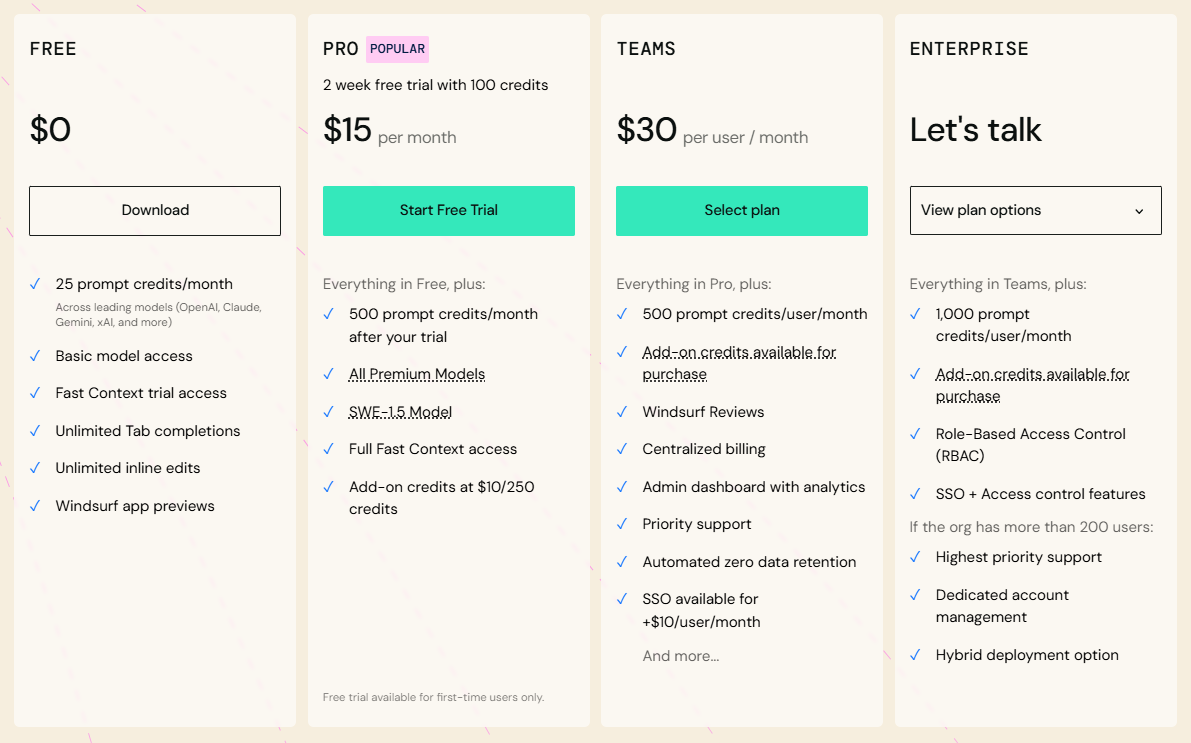
Task: Click the checkmark next to Basic model access
Action: click(x=35, y=356)
